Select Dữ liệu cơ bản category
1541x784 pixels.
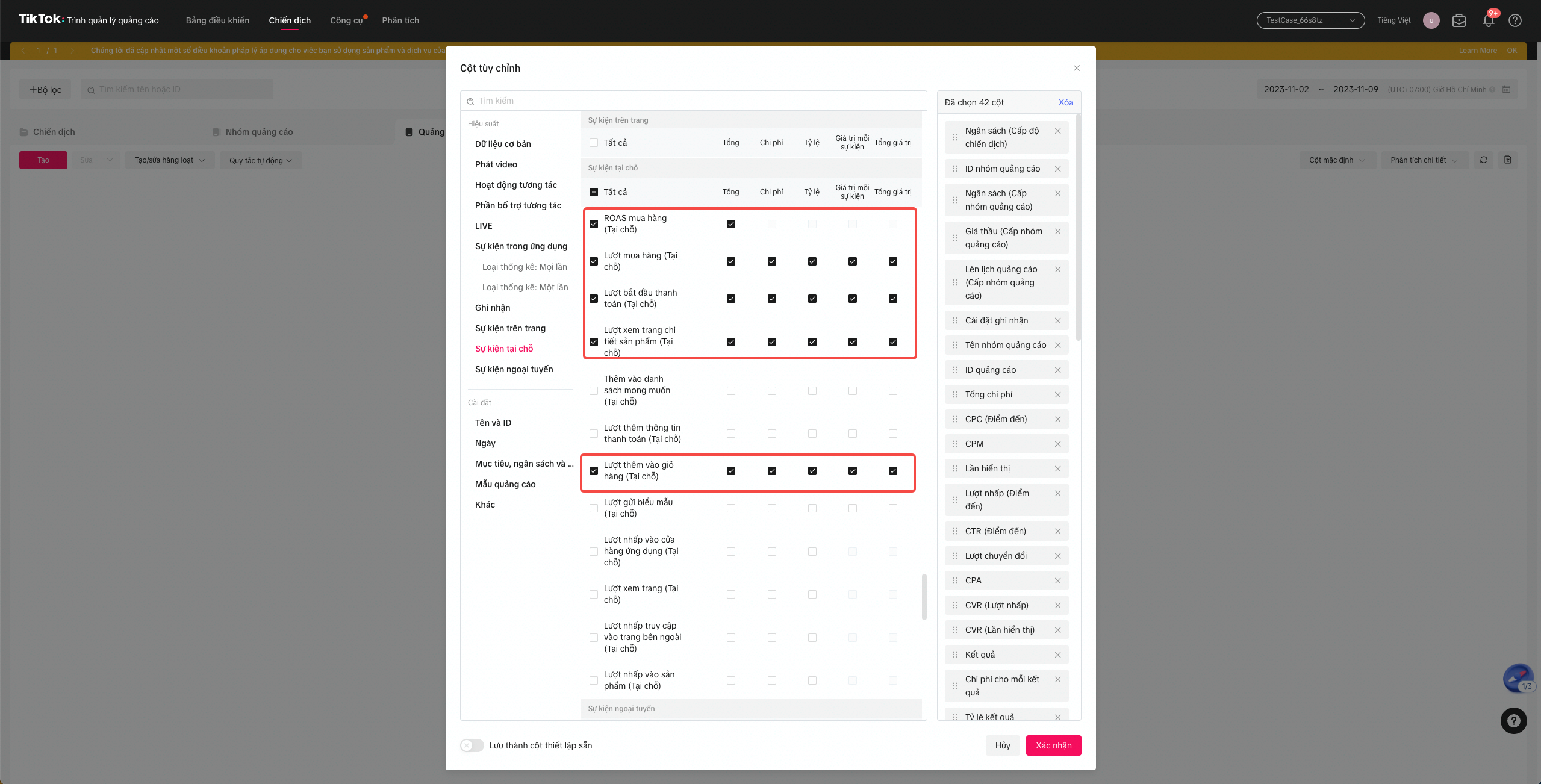(503, 144)
